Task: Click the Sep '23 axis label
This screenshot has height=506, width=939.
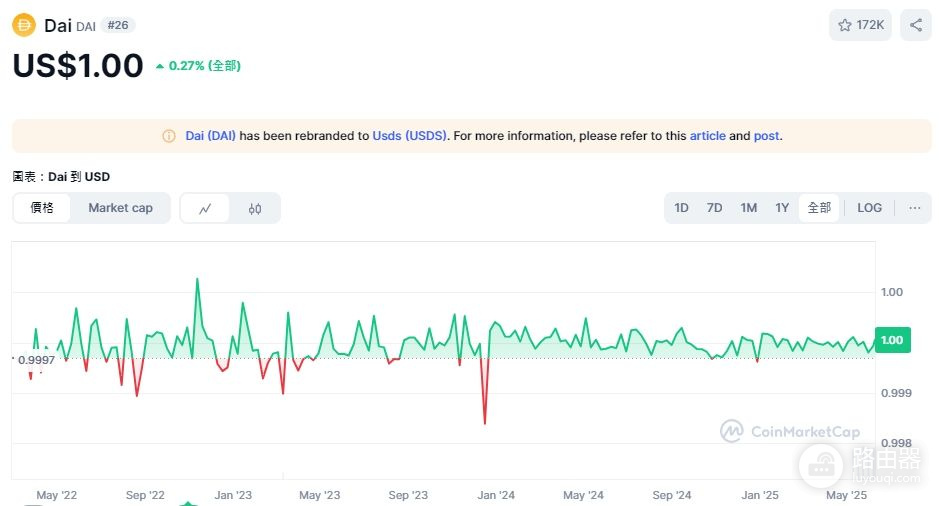Action: pos(408,495)
